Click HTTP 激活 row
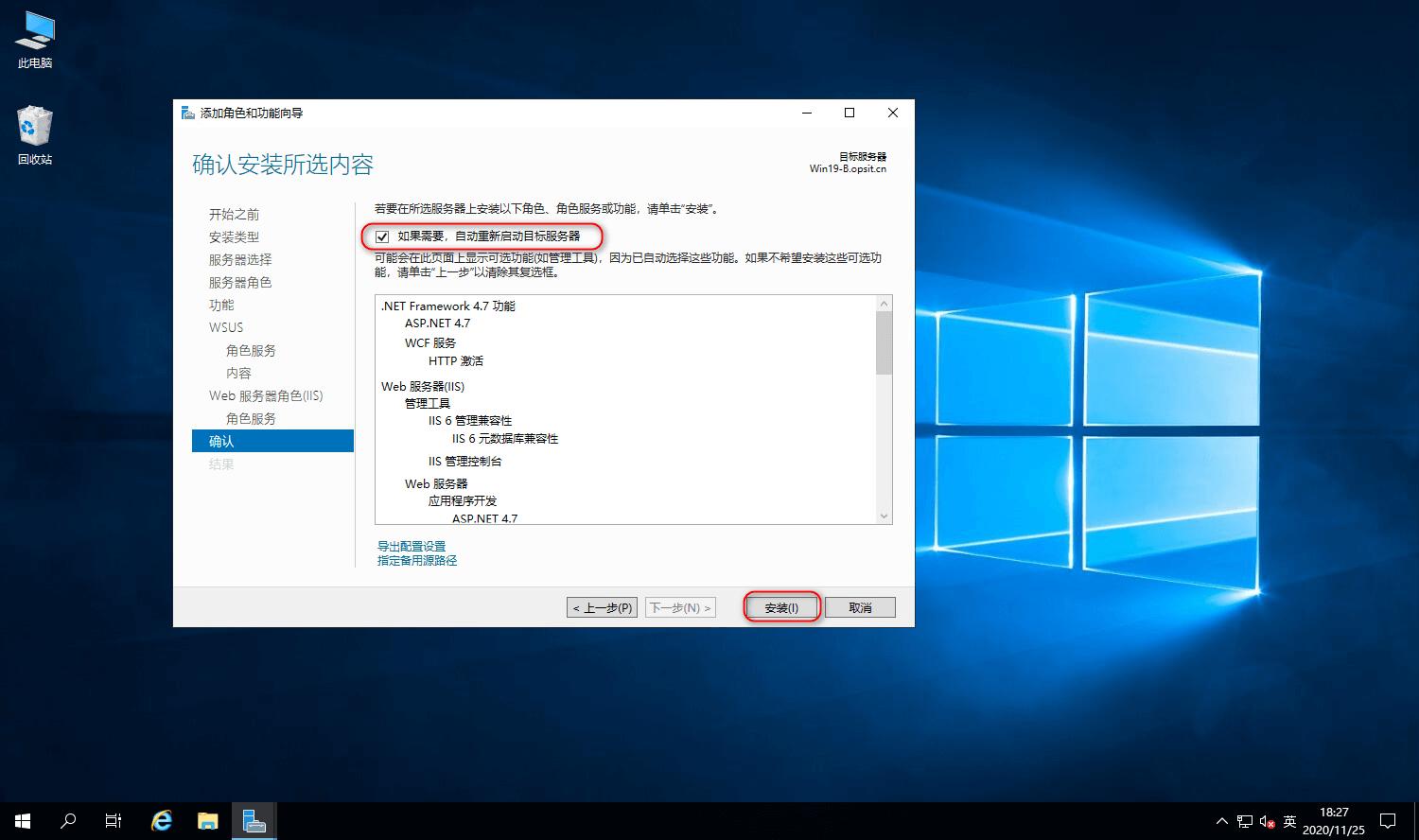Image resolution: width=1419 pixels, height=840 pixels. pos(456,361)
